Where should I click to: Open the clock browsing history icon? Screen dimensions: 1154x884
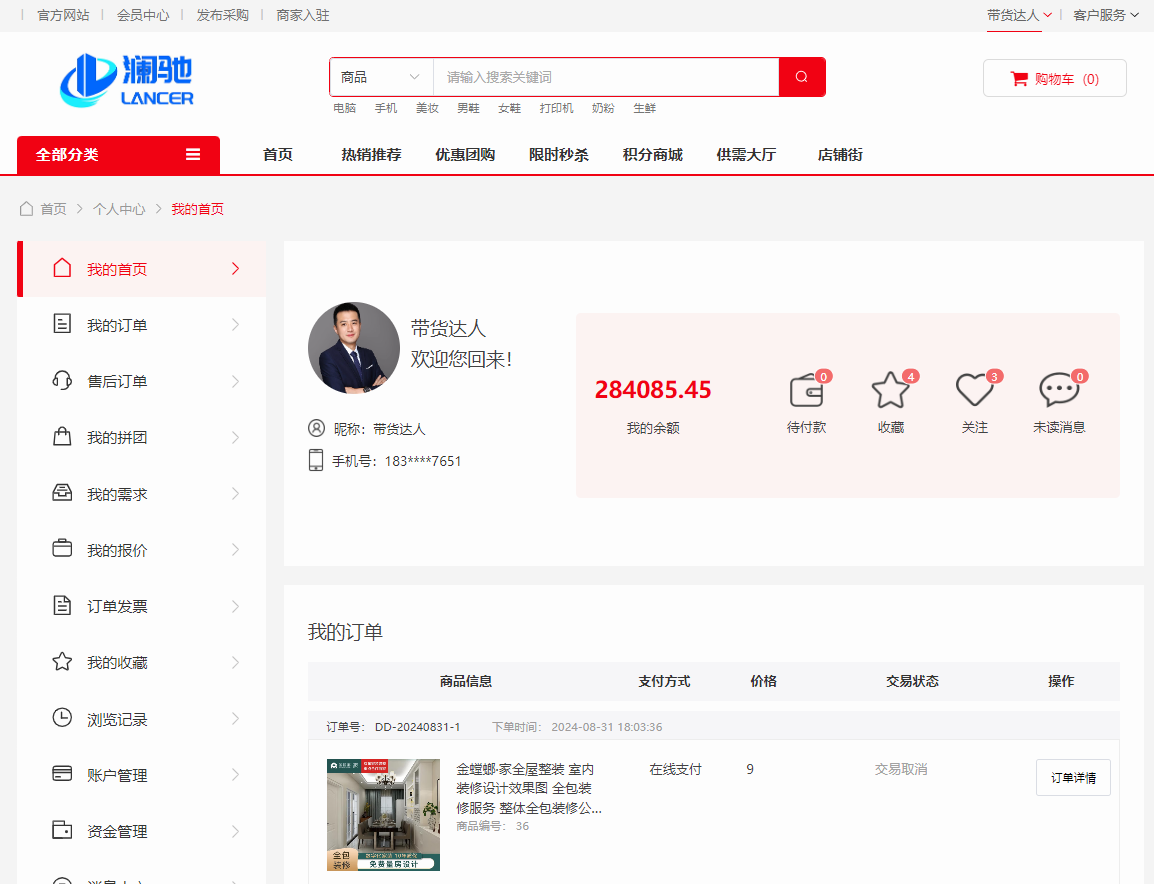(62, 719)
